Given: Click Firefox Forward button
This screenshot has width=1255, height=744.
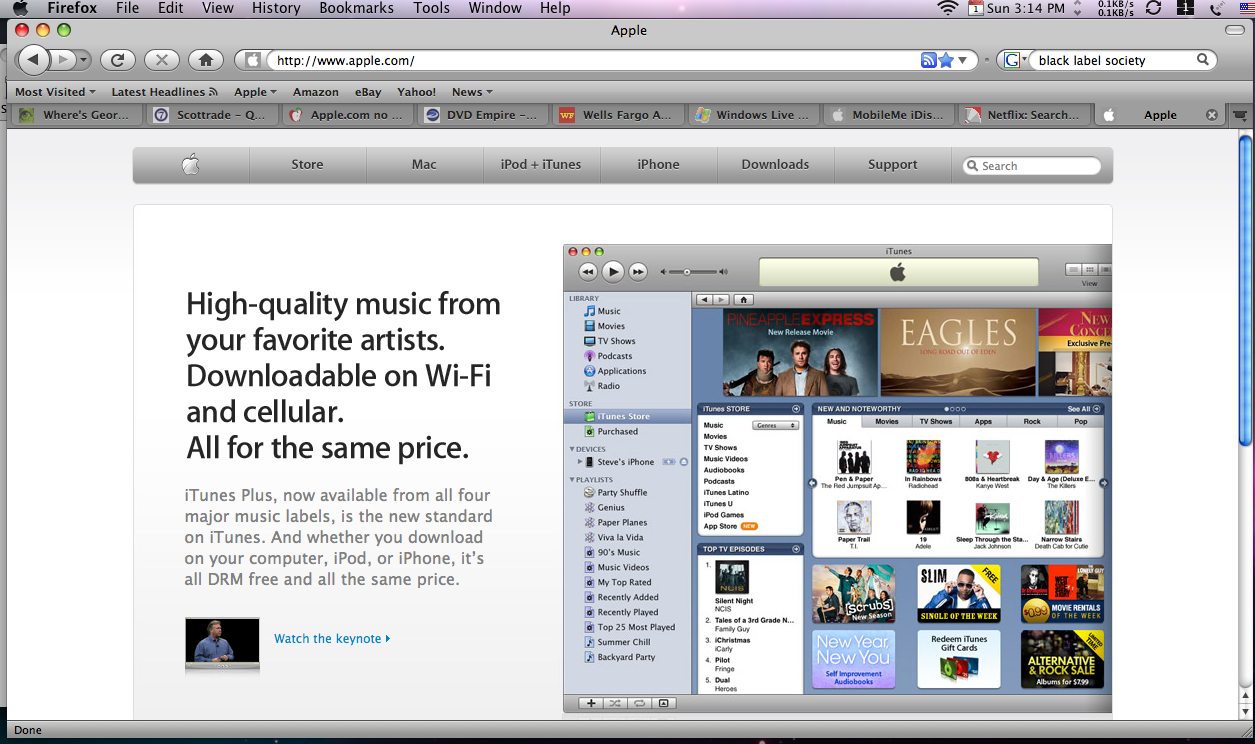Looking at the screenshot, I should point(62,60).
